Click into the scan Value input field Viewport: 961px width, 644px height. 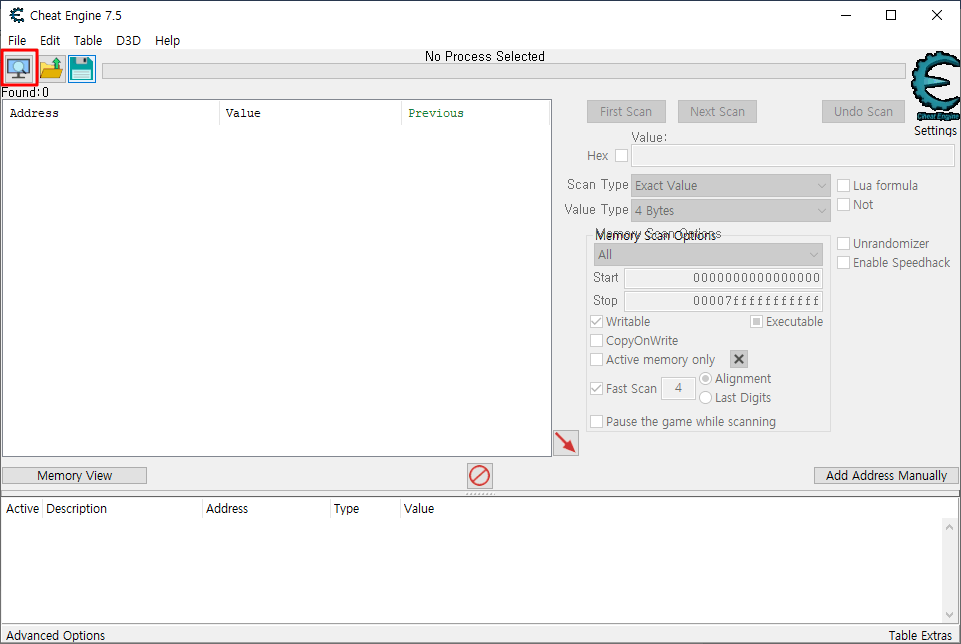point(792,156)
